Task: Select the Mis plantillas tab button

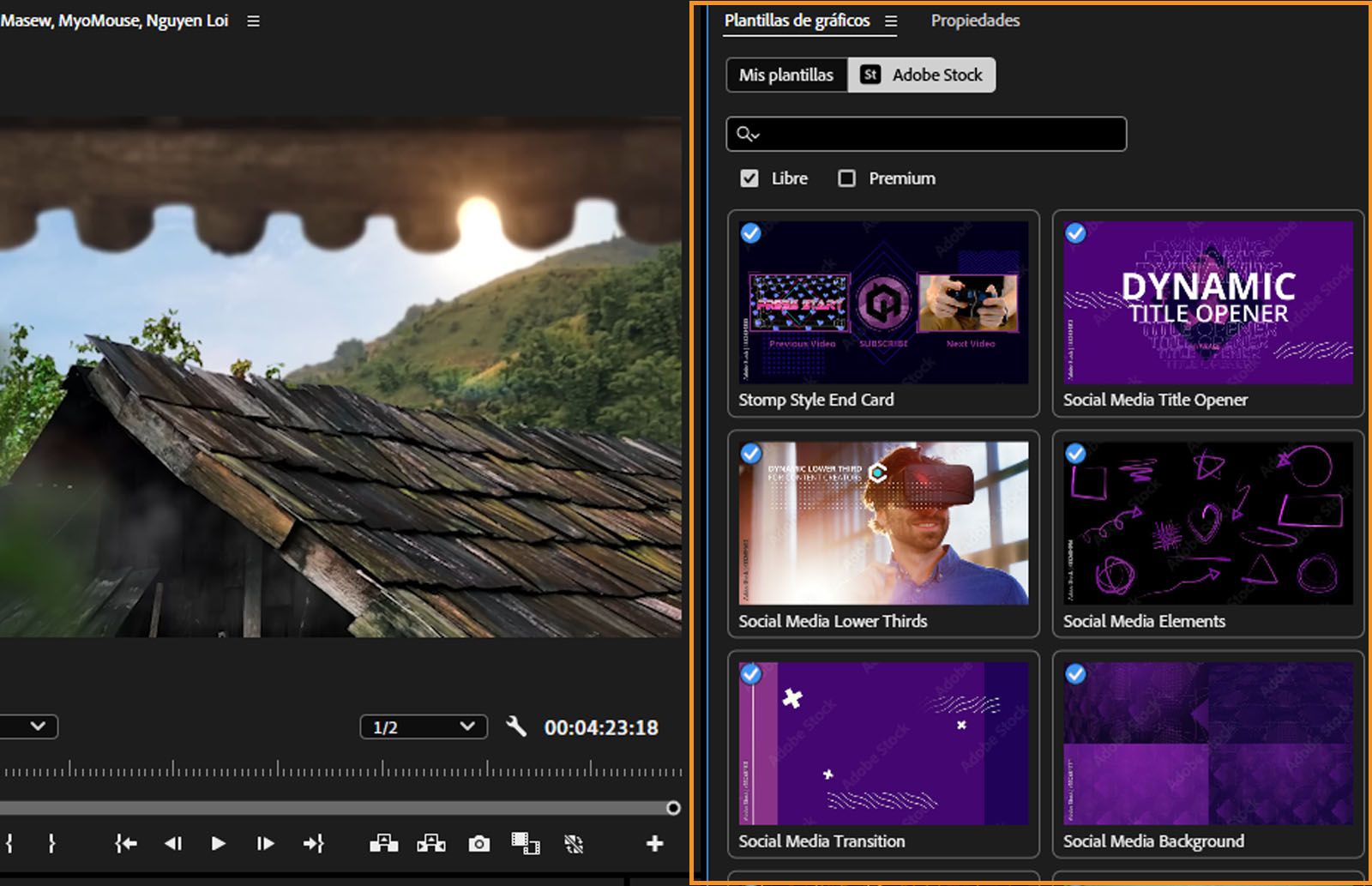Action: pos(786,75)
